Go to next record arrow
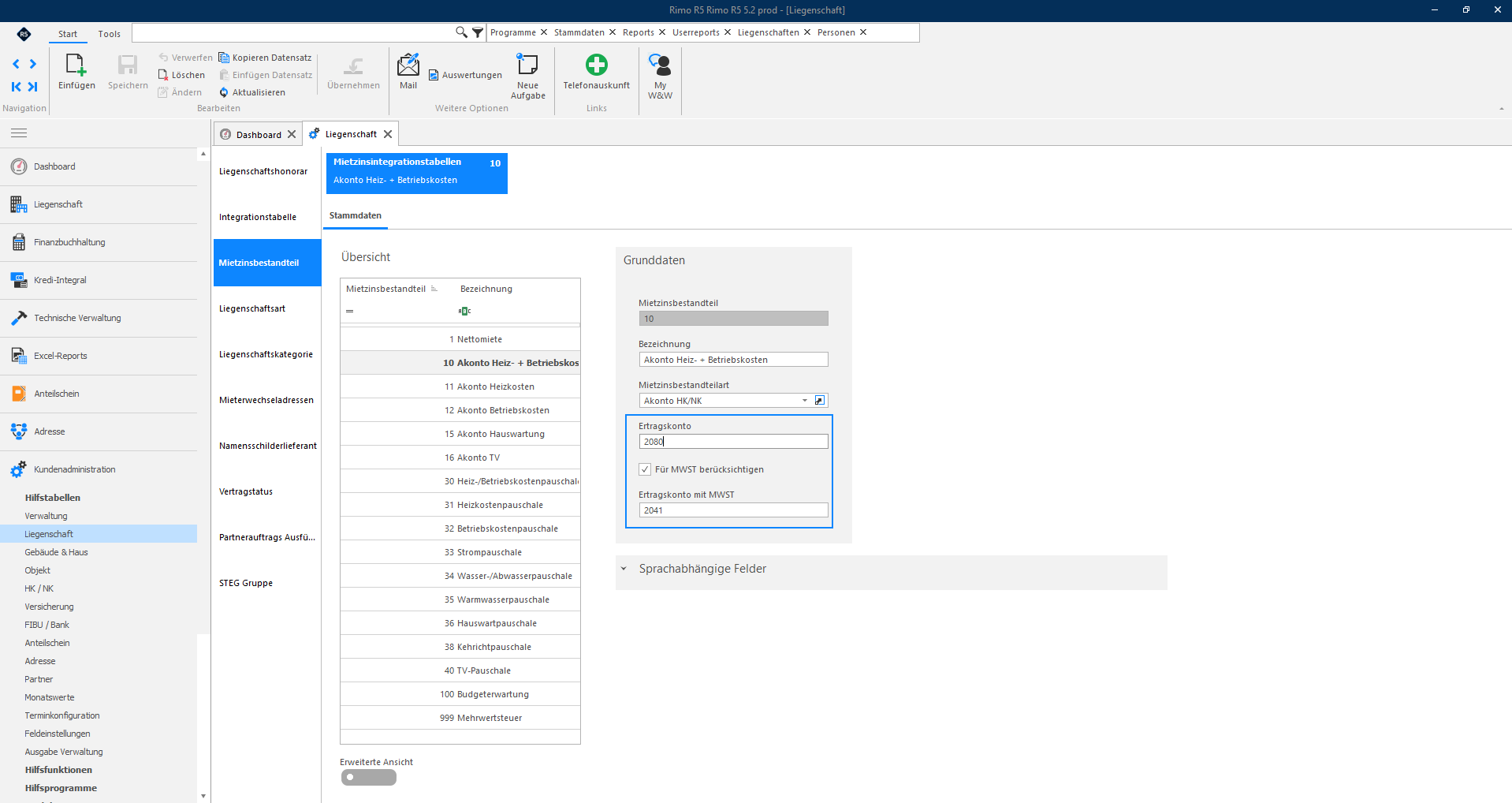The height and width of the screenshot is (803, 1512). (33, 64)
